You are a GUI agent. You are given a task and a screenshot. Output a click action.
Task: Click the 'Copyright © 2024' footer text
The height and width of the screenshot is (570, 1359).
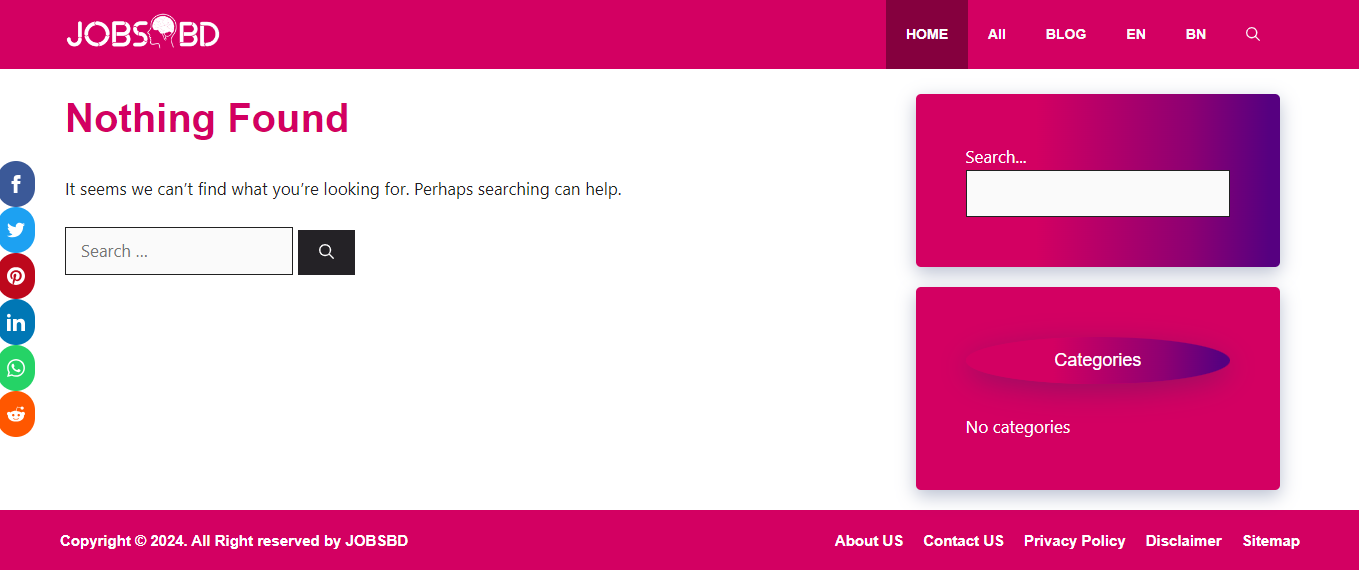234,541
